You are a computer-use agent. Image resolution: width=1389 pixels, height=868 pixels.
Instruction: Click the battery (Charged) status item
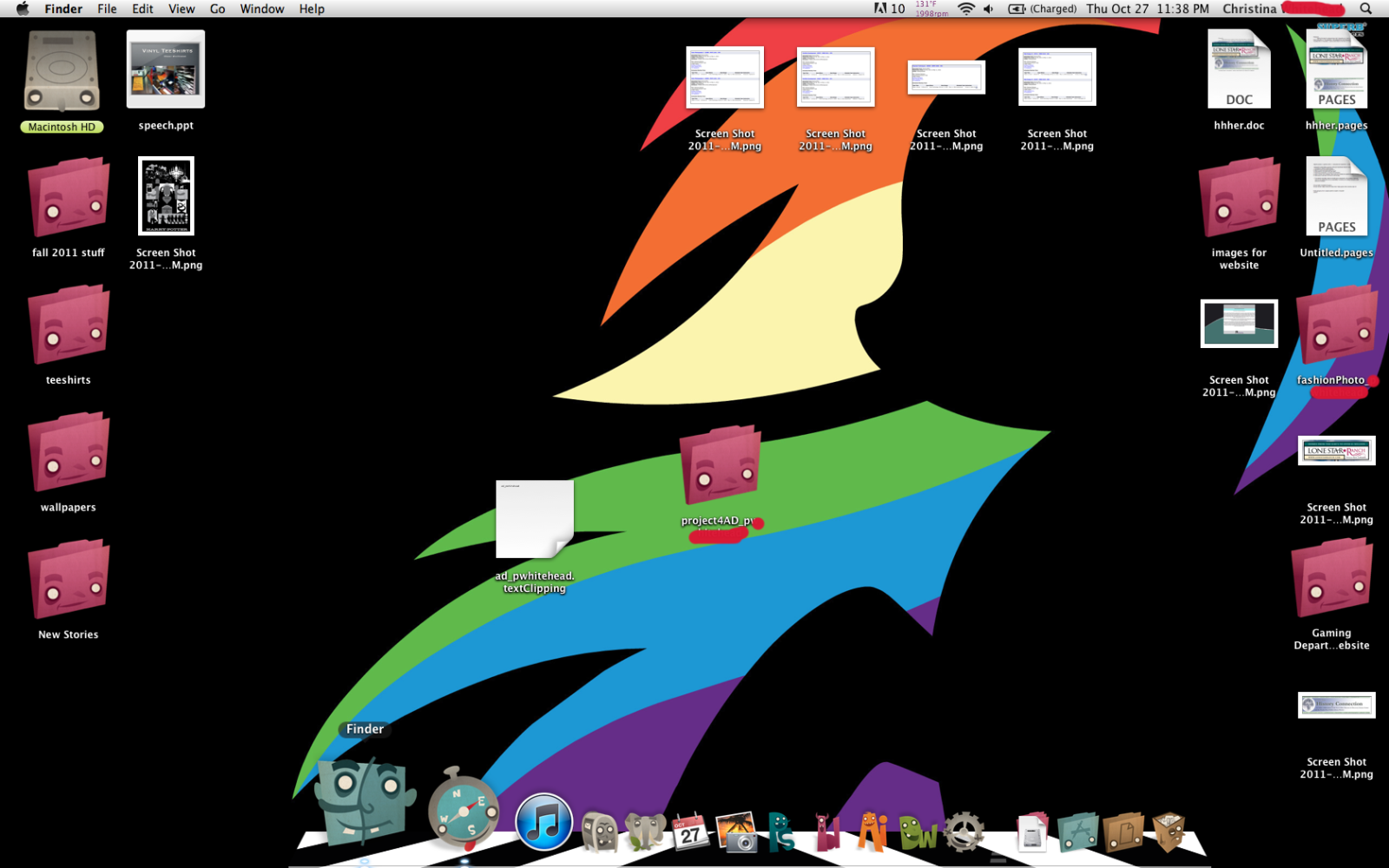[1042, 9]
